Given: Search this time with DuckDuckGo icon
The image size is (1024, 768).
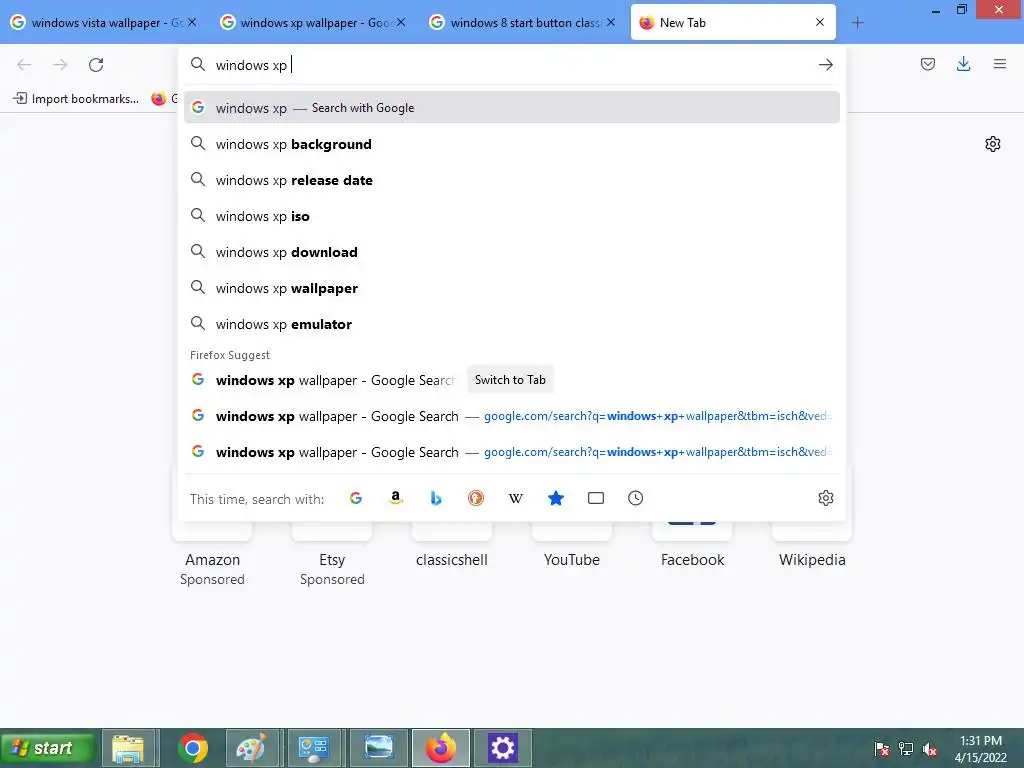Looking at the screenshot, I should click(x=476, y=498).
